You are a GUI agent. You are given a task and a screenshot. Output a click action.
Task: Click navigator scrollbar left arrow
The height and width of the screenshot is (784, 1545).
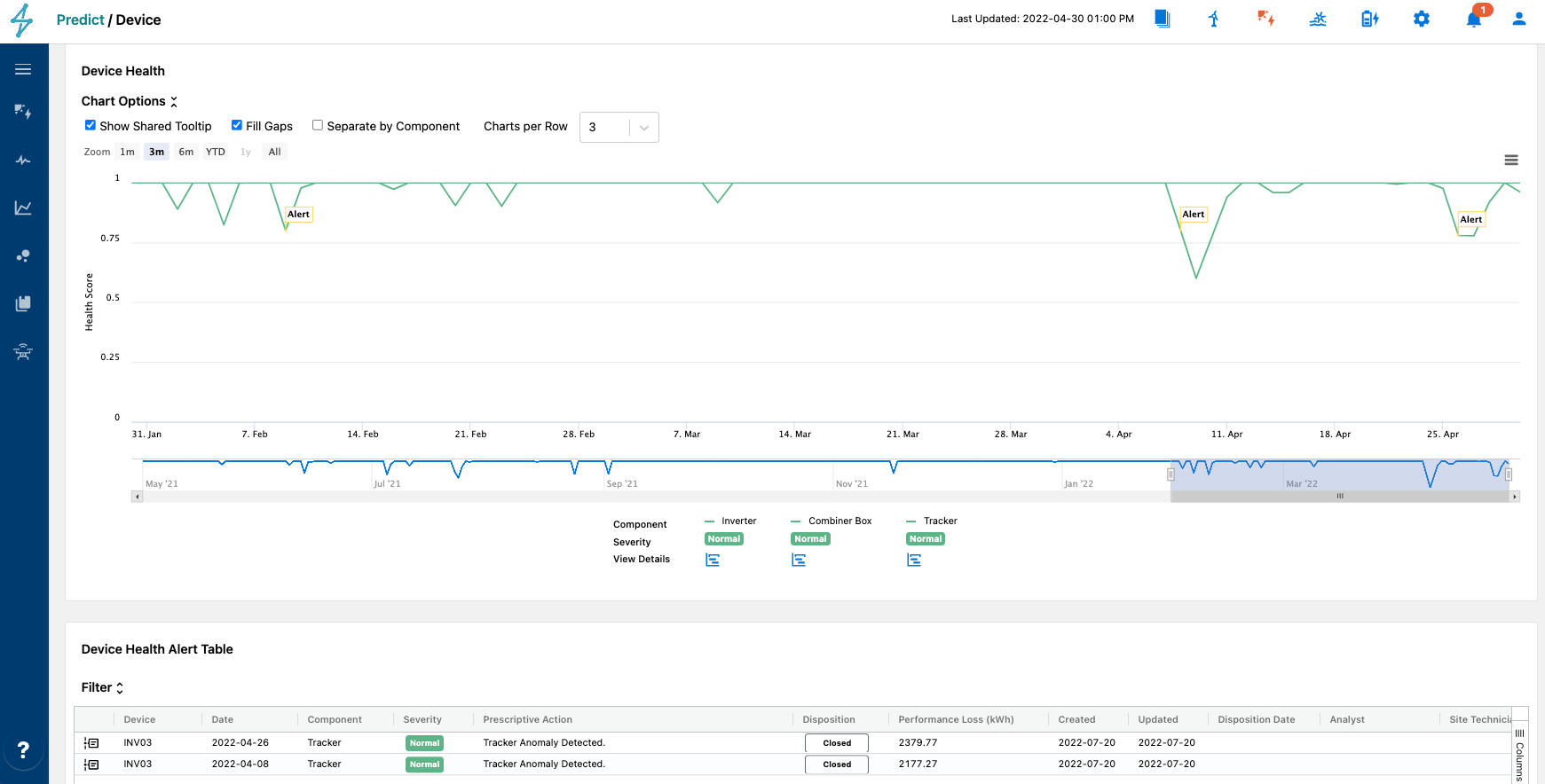pos(137,497)
